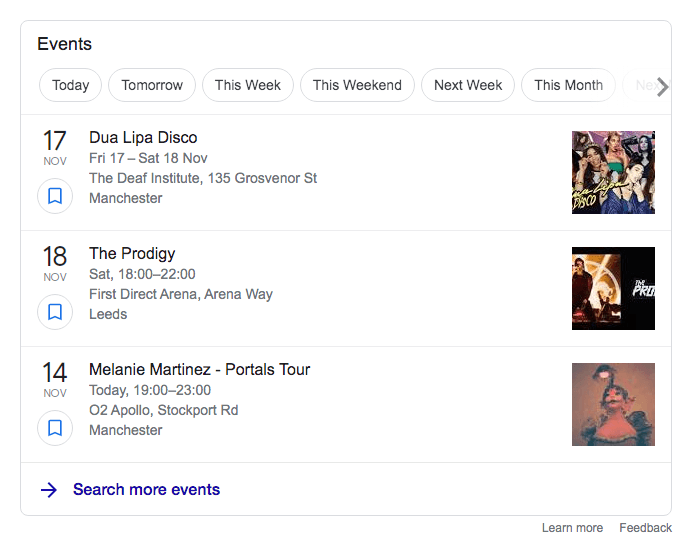
Task: Open The Prodigy event title
Action: 132,254
